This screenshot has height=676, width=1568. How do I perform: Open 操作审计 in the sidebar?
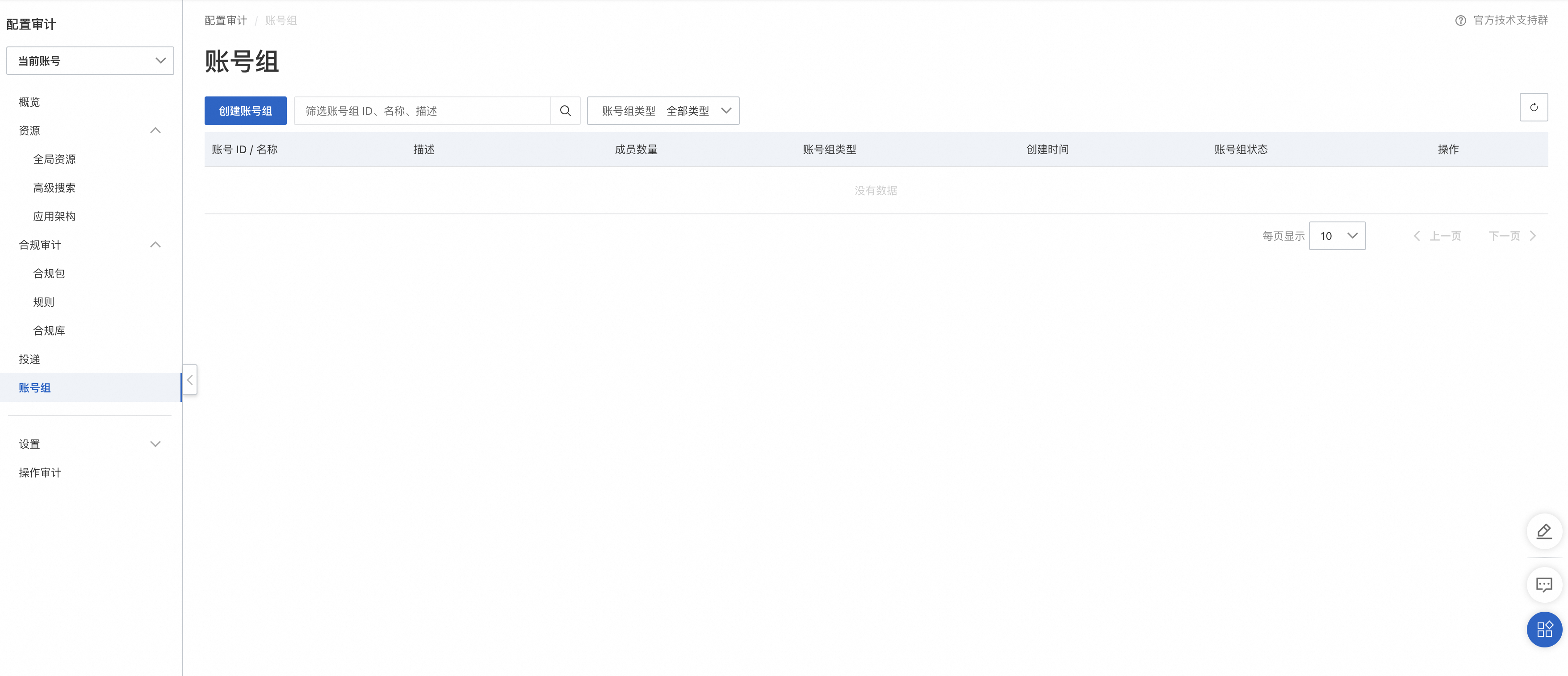40,473
